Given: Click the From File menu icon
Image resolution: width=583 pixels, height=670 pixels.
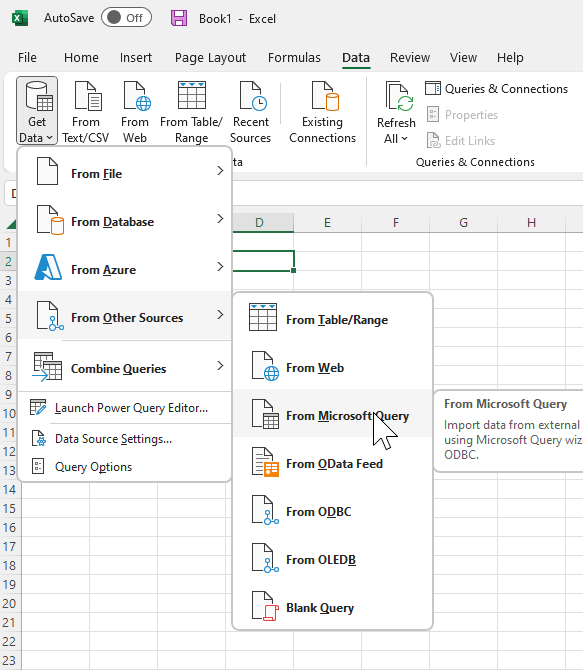Looking at the screenshot, I should click(x=47, y=171).
